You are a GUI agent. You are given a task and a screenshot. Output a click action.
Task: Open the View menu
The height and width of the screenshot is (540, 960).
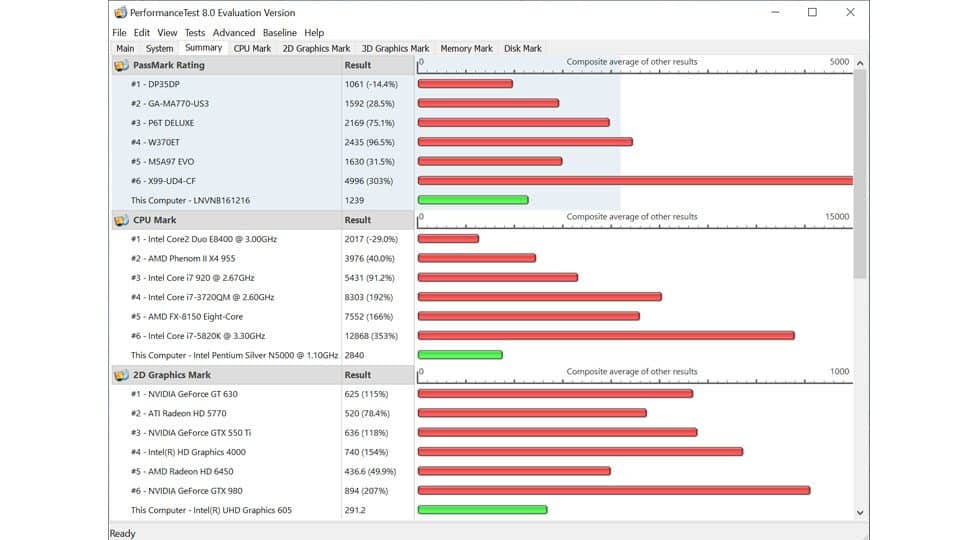tap(167, 32)
